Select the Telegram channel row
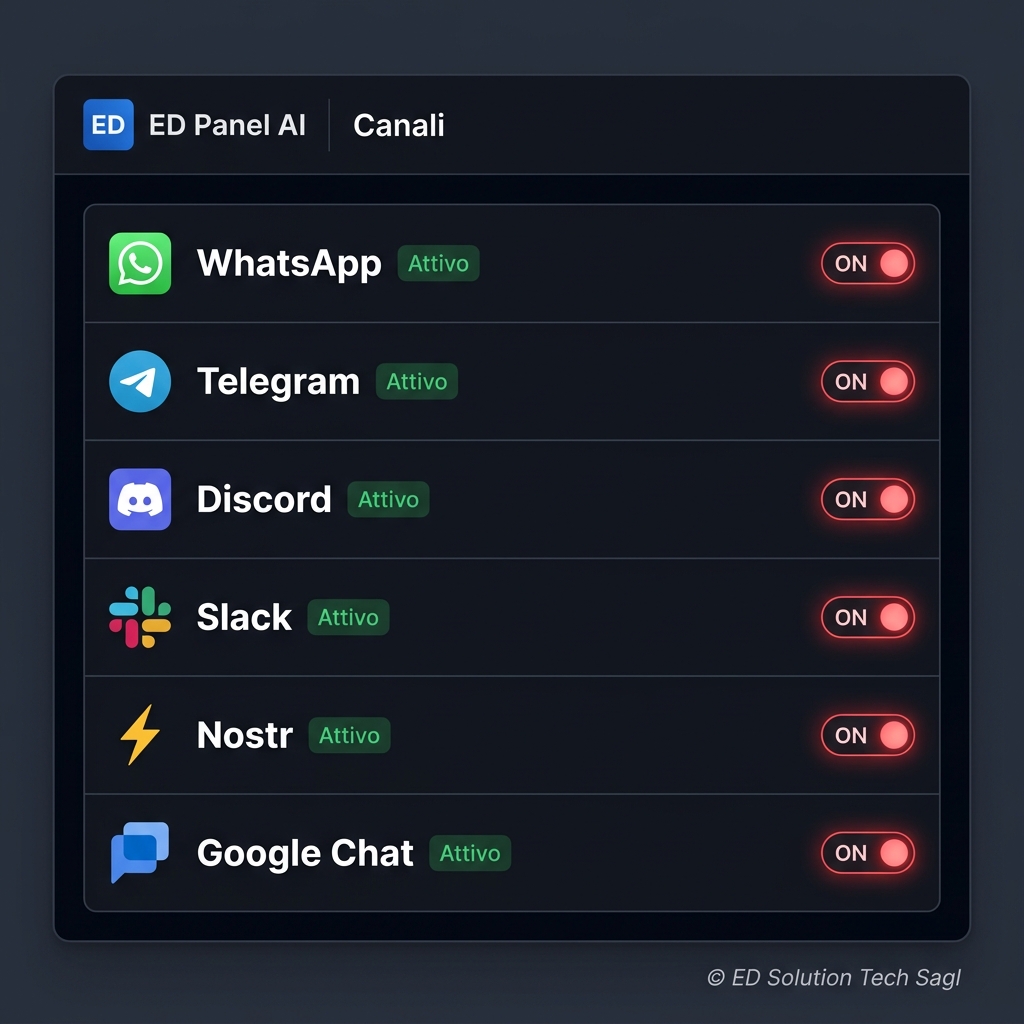 tap(512, 381)
